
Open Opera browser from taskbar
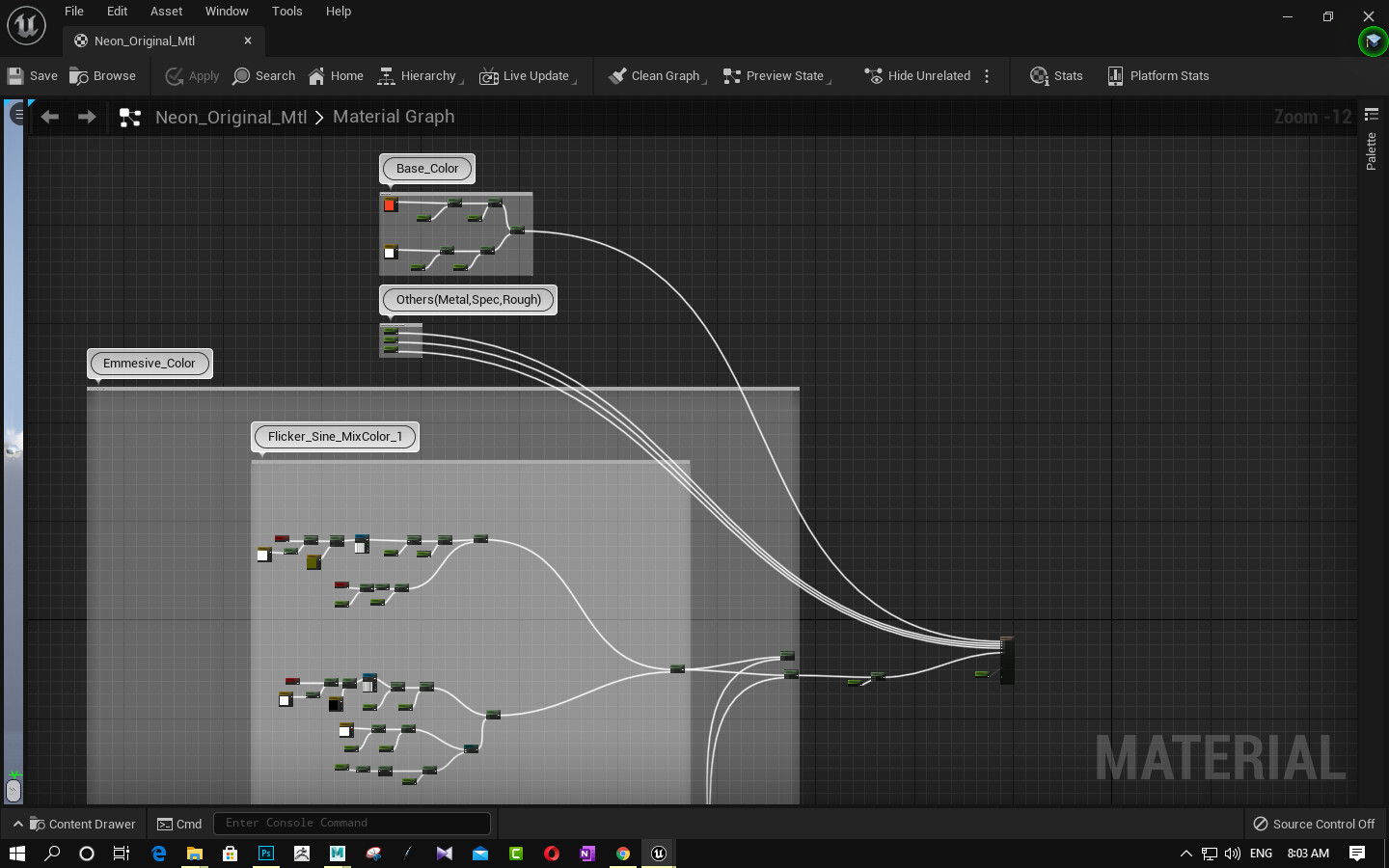[552, 853]
